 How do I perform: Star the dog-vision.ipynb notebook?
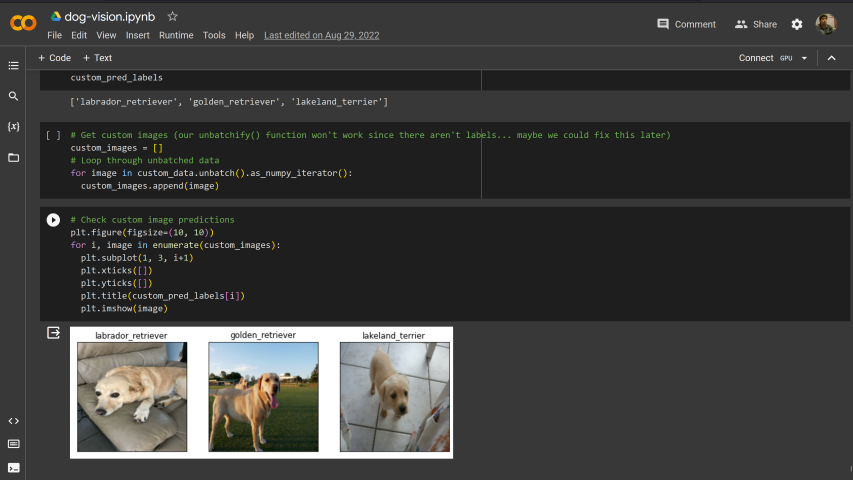(x=172, y=17)
